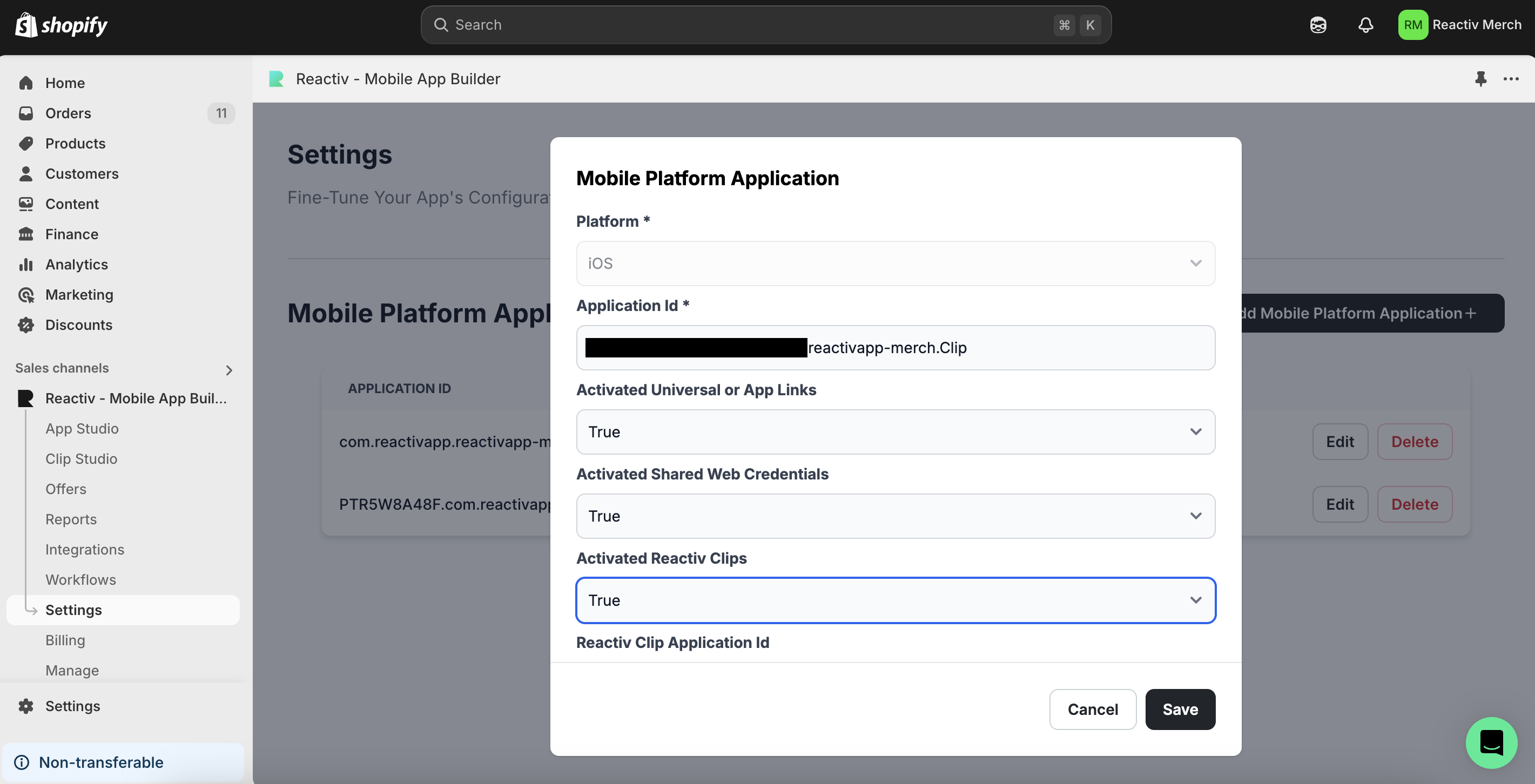
Task: Open Clip Studio in Reactiv submenu
Action: (x=81, y=459)
